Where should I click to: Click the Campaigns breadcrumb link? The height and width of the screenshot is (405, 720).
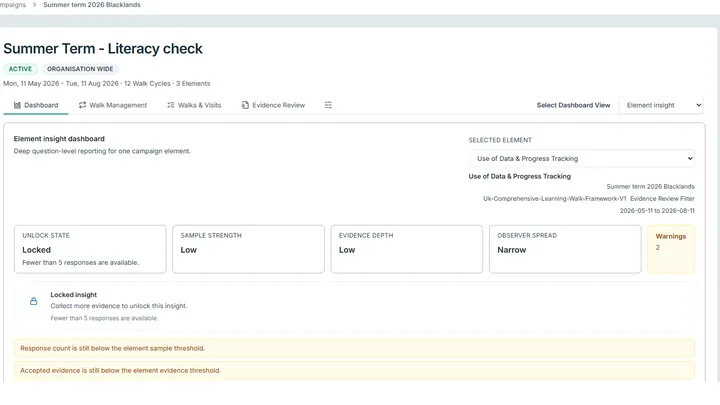(13, 5)
